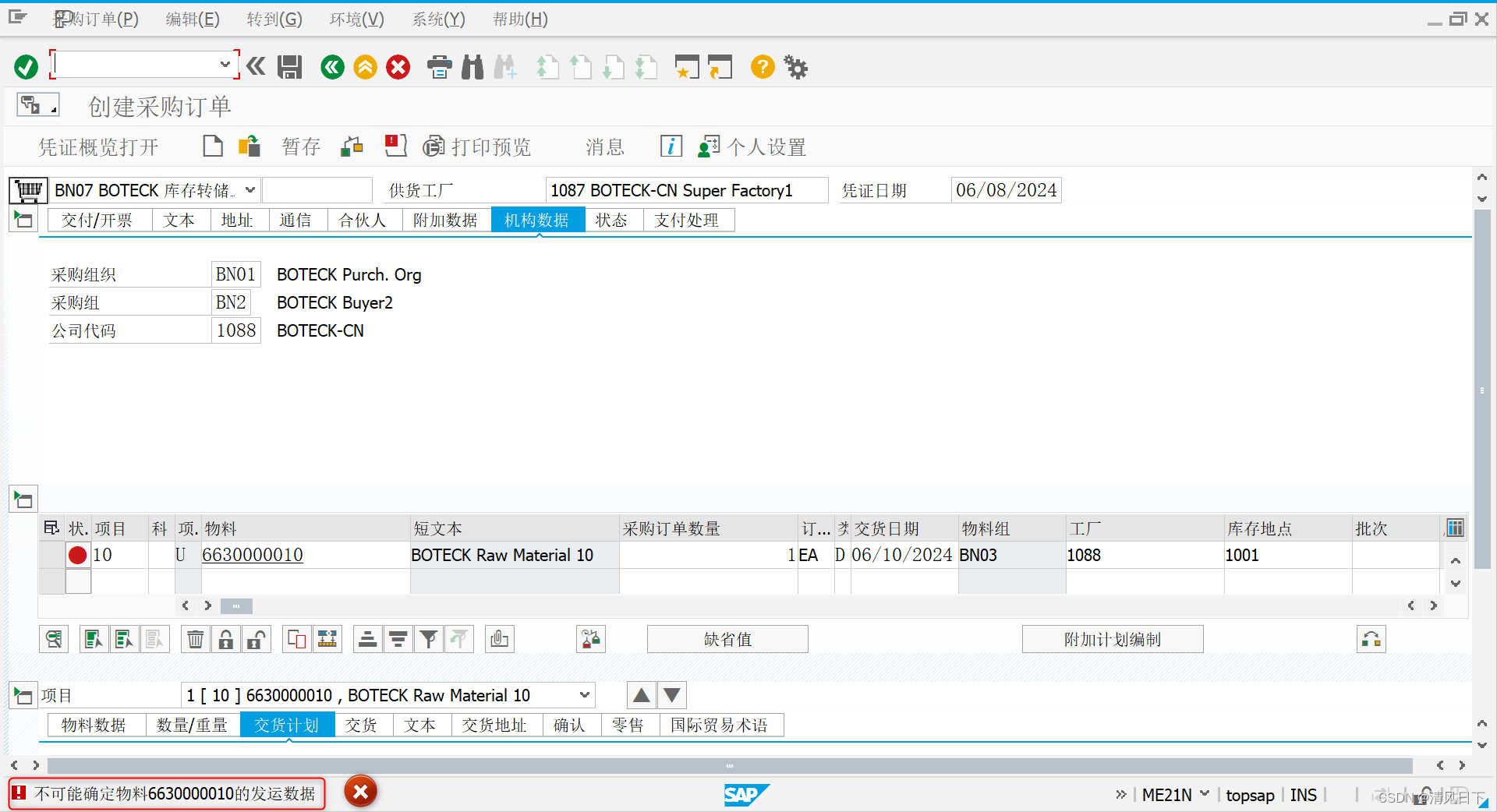
Task: Click the yellow Exit up-arrow icon
Action: [365, 67]
